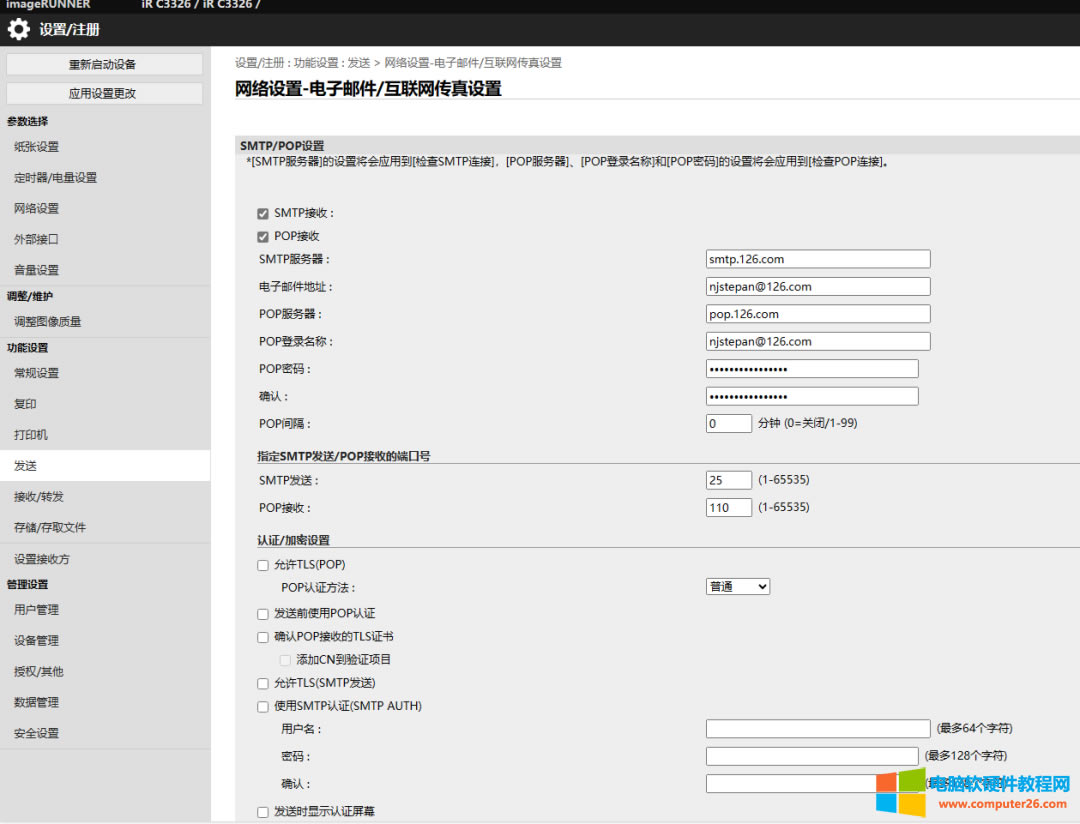Select 发送 in the sidebar menu

click(x=26, y=466)
